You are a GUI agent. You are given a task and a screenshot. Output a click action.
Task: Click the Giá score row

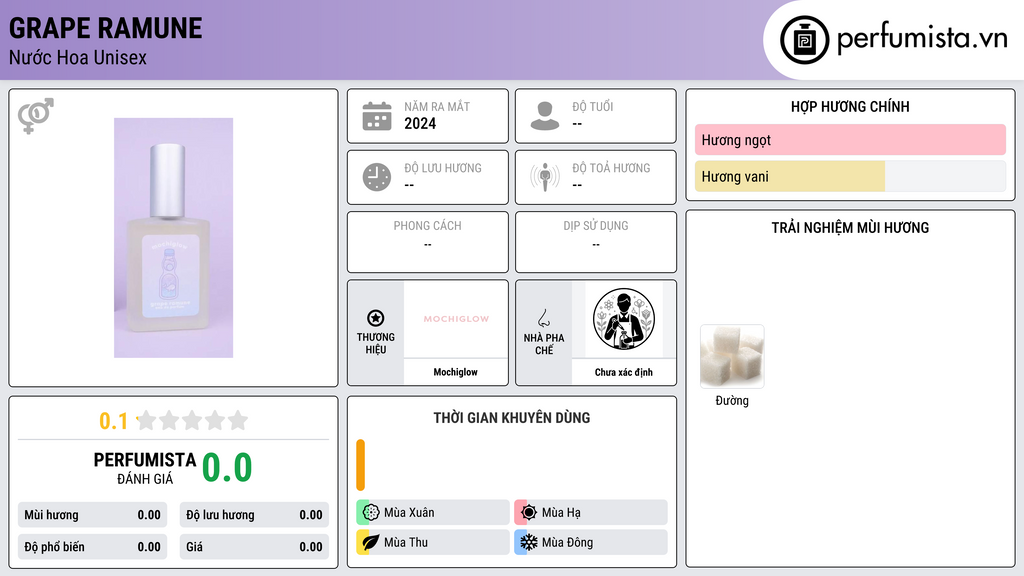pyautogui.click(x=254, y=547)
